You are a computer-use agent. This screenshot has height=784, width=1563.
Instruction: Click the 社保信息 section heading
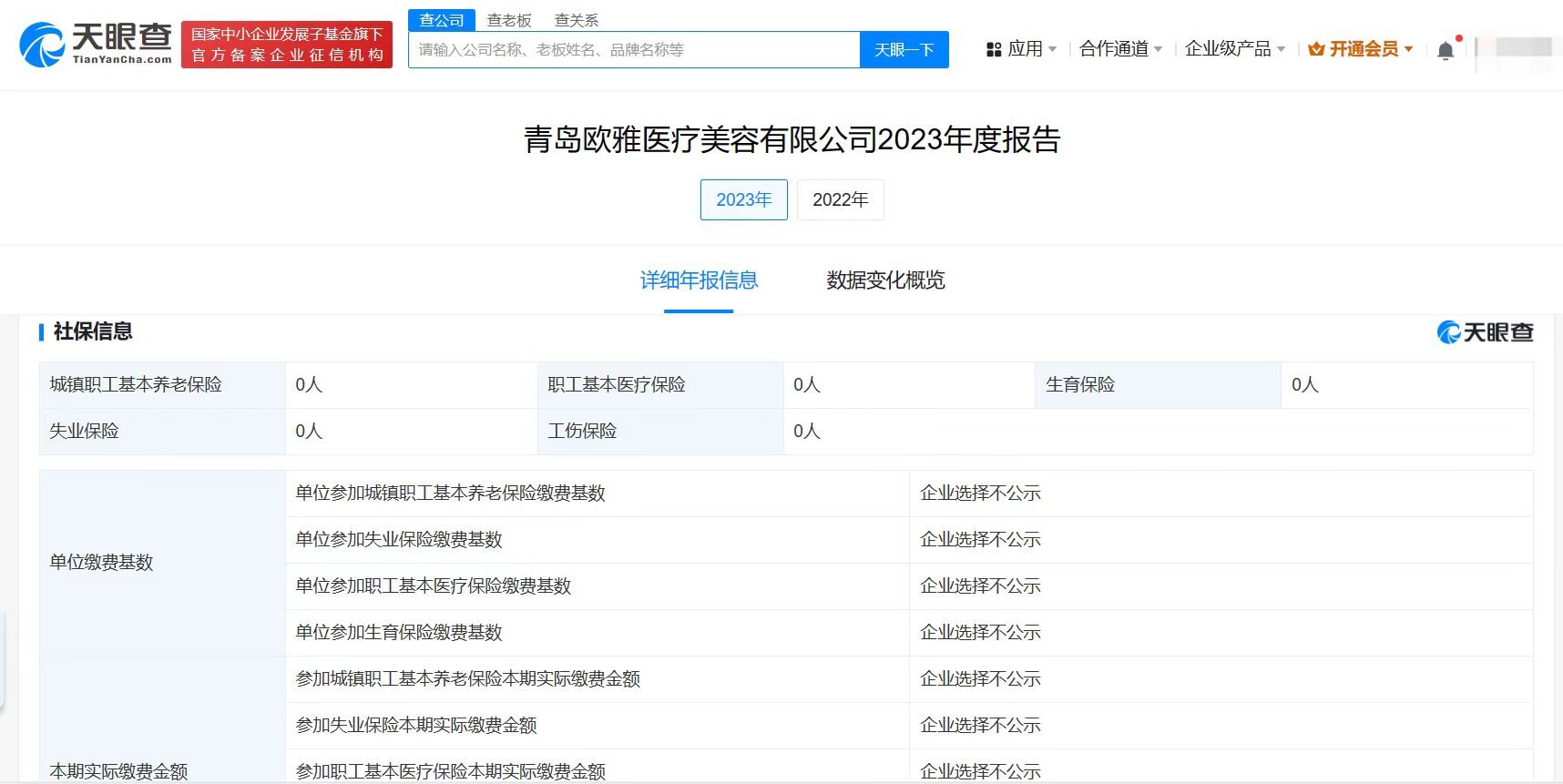[x=93, y=331]
